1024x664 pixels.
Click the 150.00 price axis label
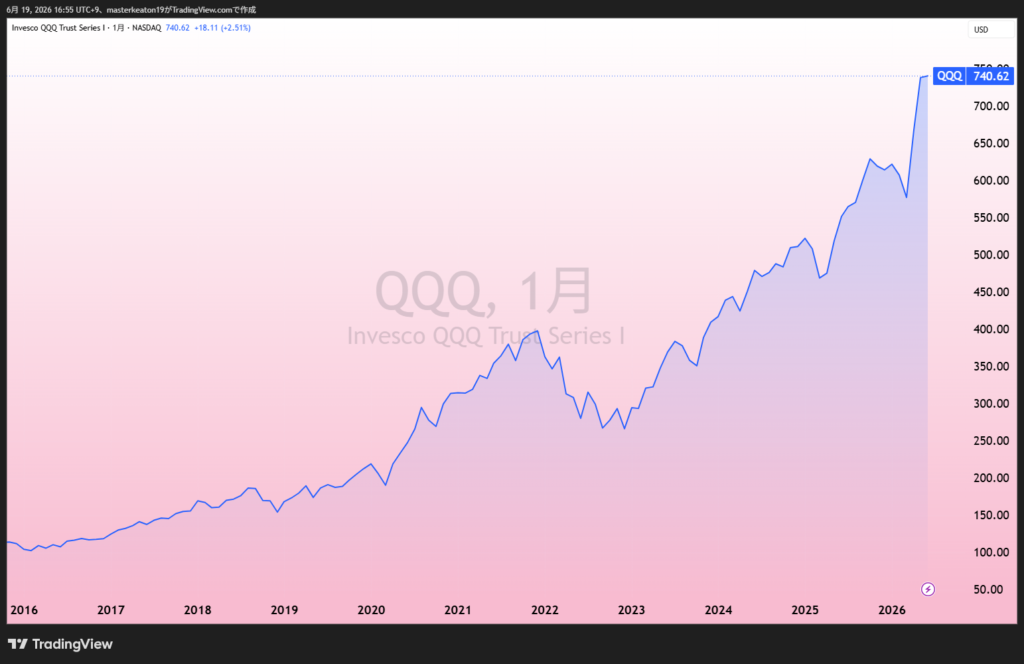point(991,515)
